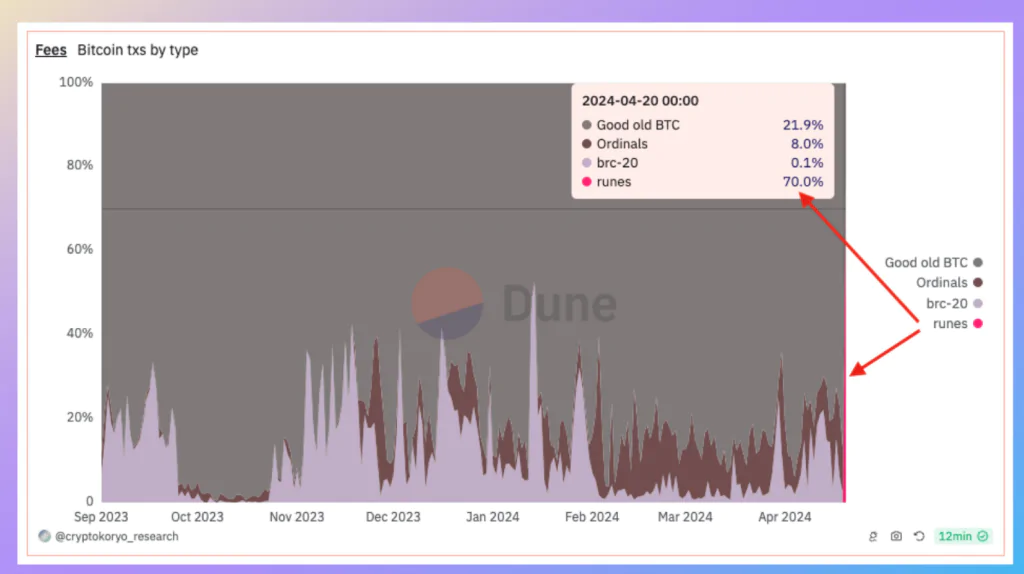Viewport: 1024px width, 574px height.
Task: Take chart screenshot with the camera icon
Action: click(x=896, y=536)
